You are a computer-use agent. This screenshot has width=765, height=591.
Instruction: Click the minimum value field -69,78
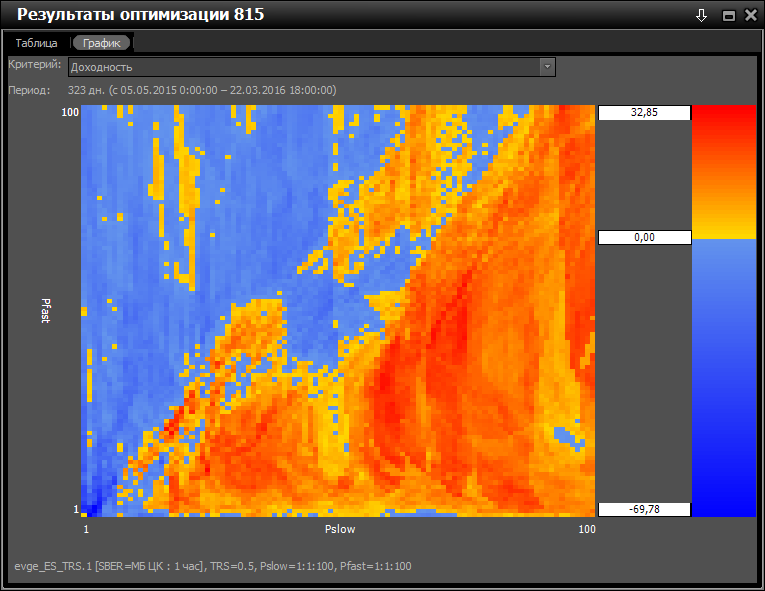pyautogui.click(x=644, y=510)
